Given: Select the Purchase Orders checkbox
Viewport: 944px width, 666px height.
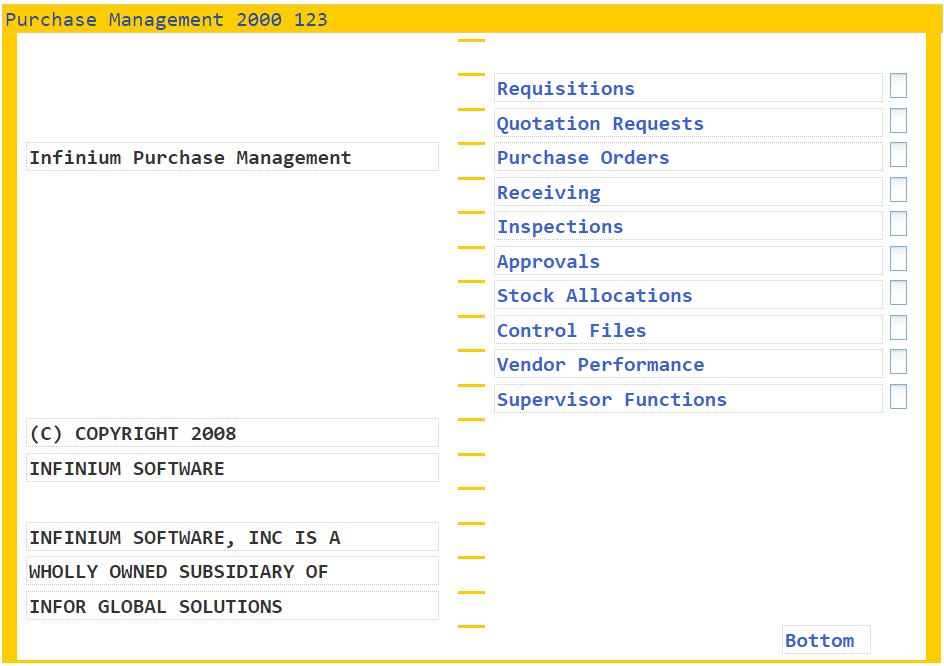Looking at the screenshot, I should click(898, 155).
